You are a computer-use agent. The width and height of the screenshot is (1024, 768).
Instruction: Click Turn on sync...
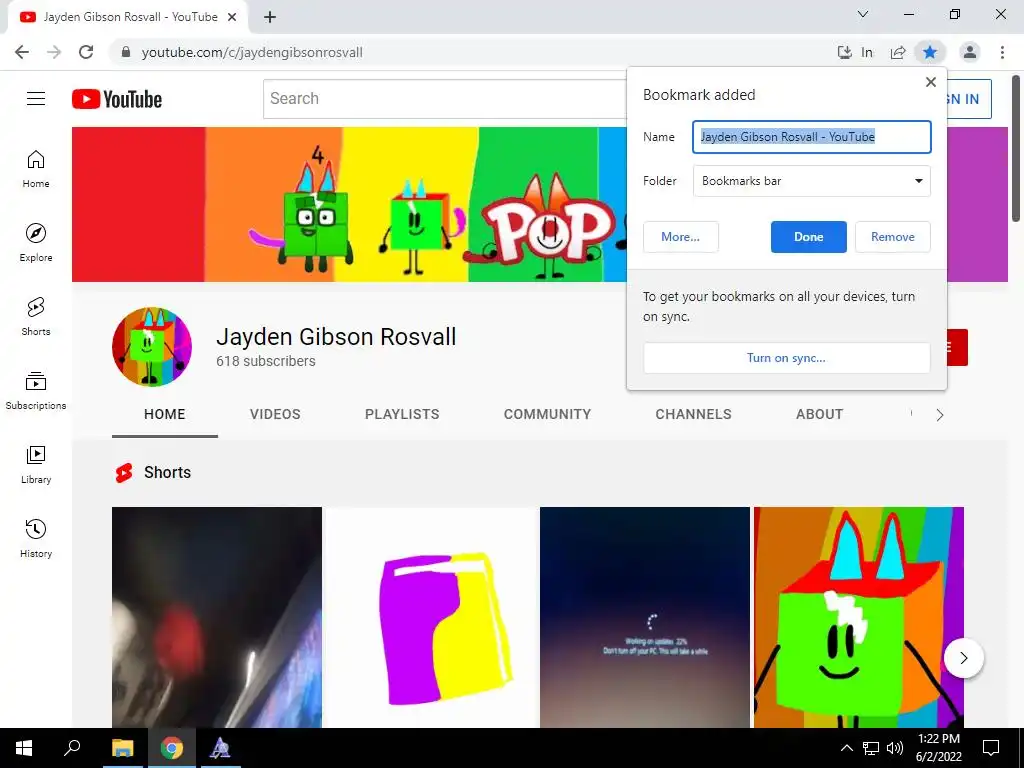pos(786,358)
